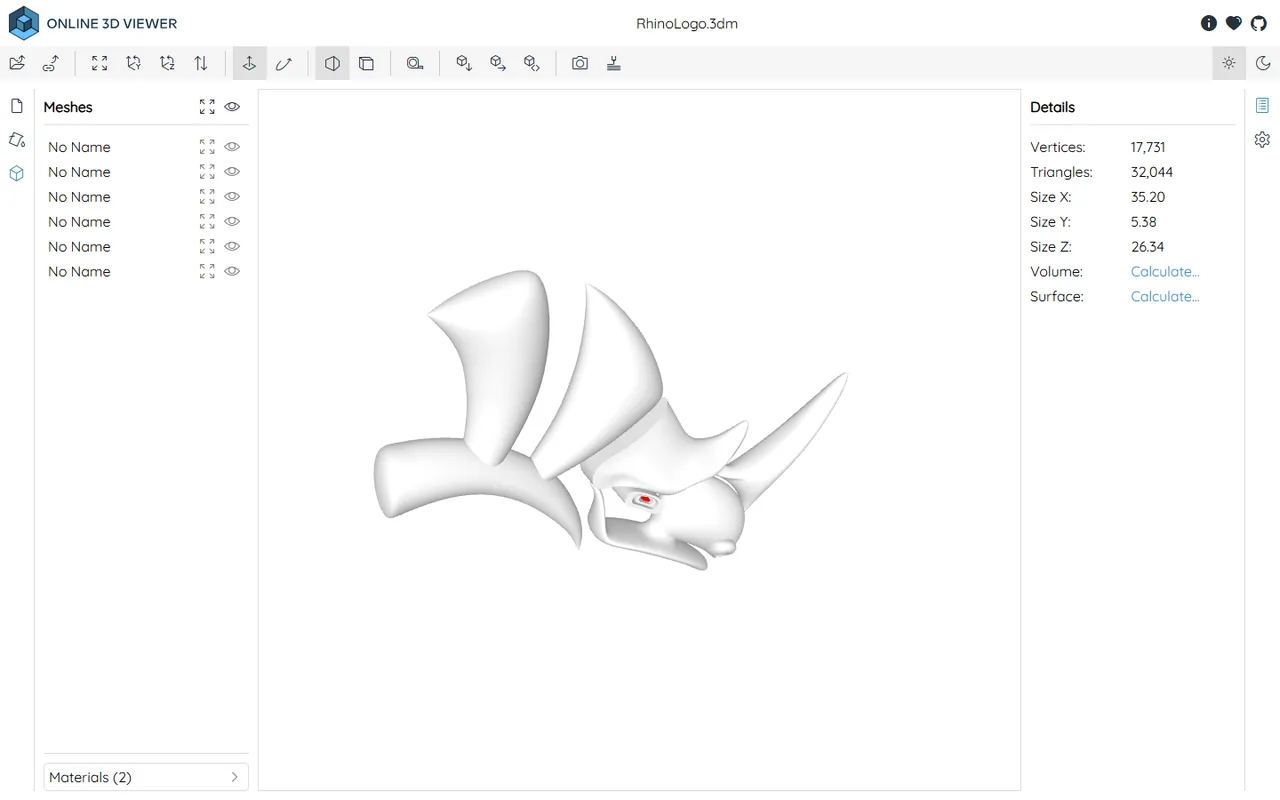Show the Meshes panel cube icon

17,173
